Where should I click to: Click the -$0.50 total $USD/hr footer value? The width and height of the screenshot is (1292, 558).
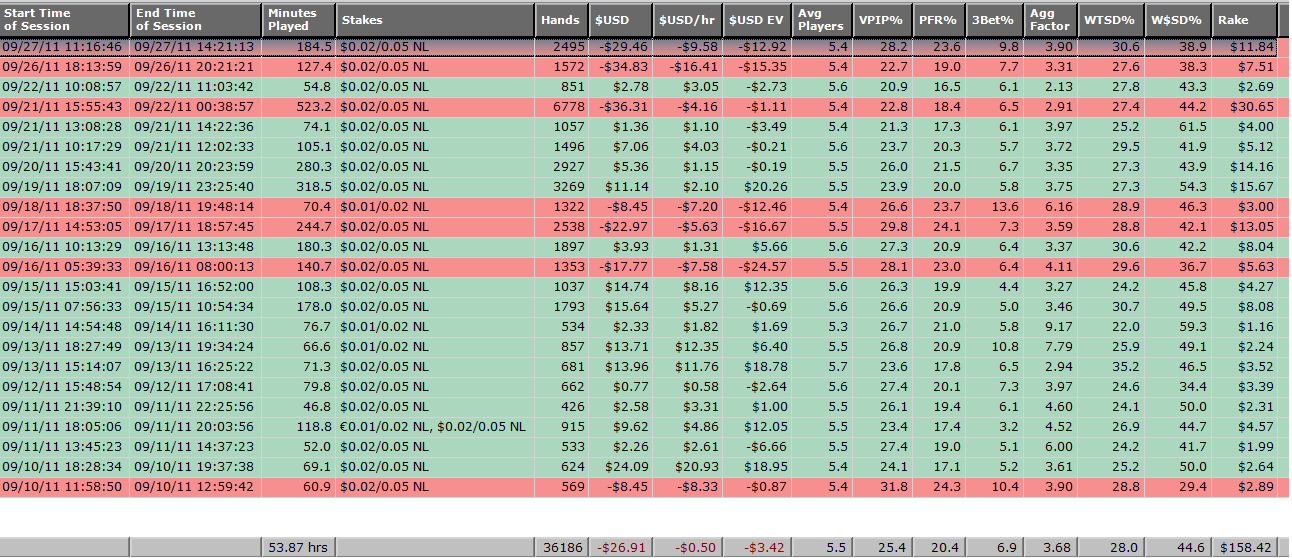[687, 548]
